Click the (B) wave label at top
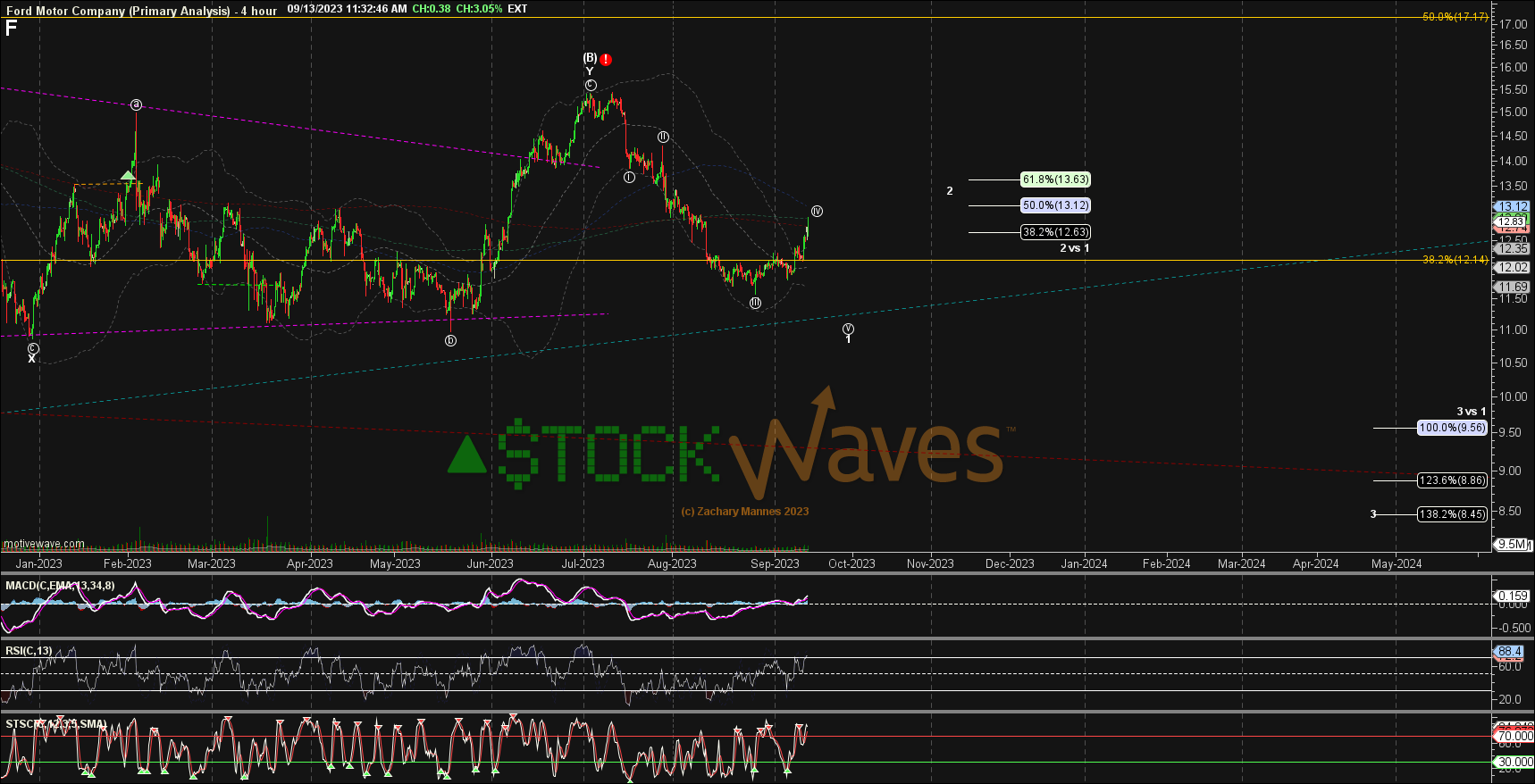 [590, 58]
